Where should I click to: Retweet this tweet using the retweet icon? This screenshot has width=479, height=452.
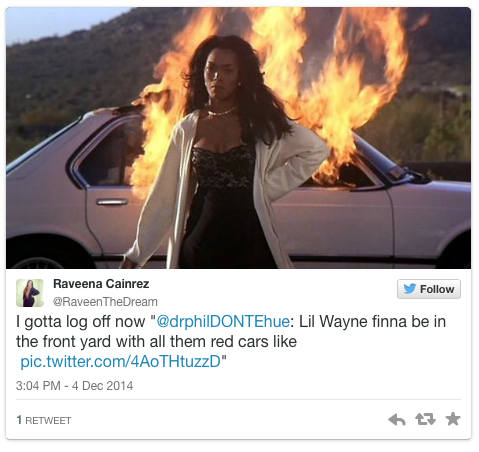click(x=425, y=419)
